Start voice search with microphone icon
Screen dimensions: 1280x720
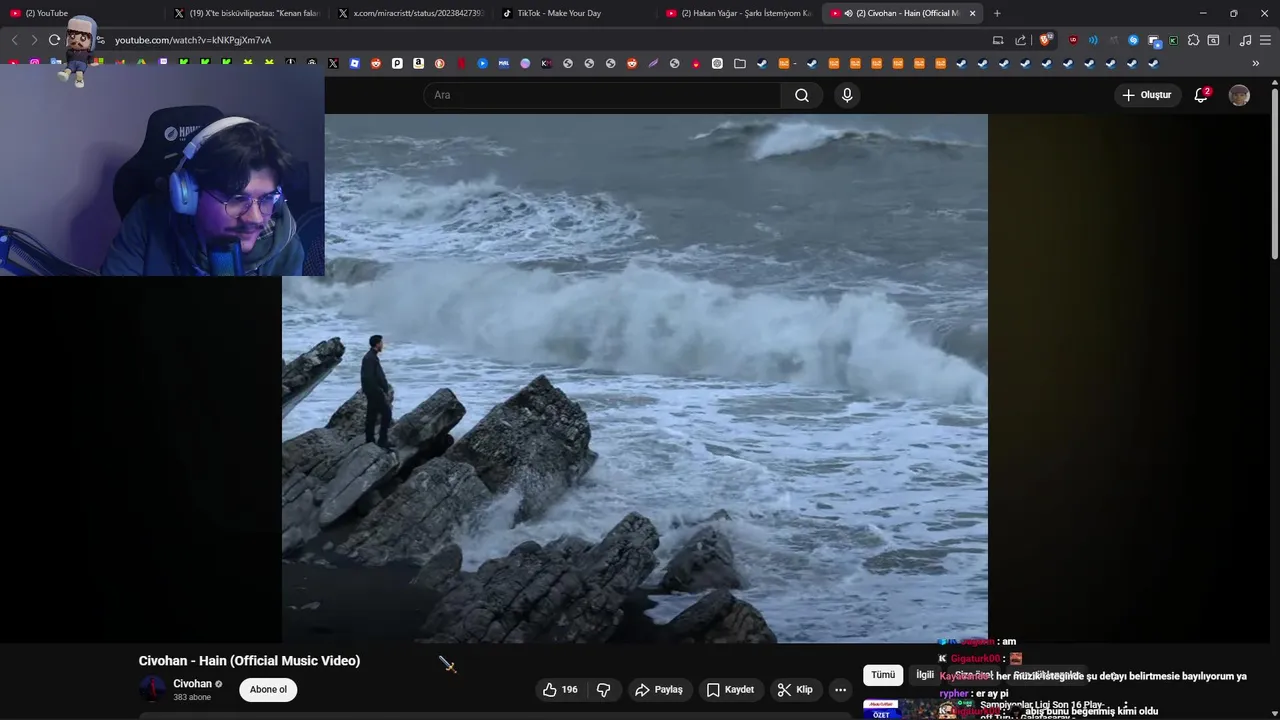(847, 95)
